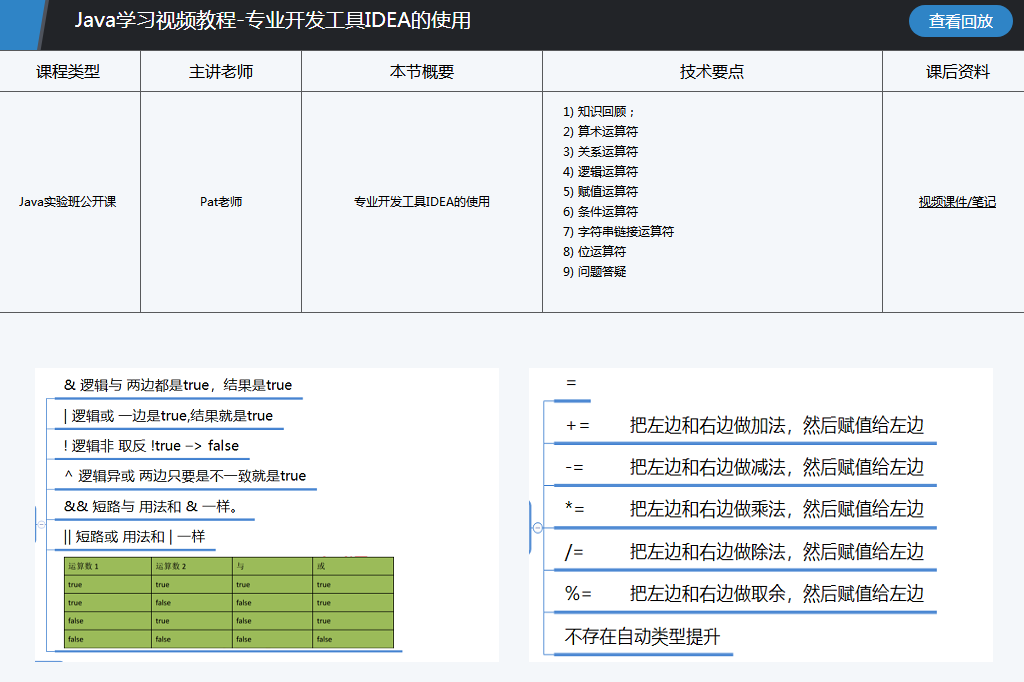The height and width of the screenshot is (682, 1024).
Task: Collapse the assignment operators mind map node
Action: tap(538, 527)
